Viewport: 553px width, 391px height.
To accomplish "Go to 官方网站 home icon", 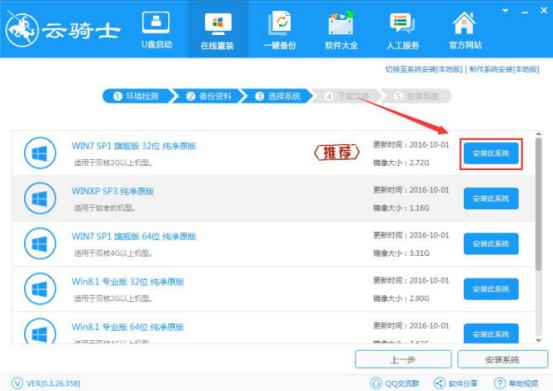I will (x=465, y=23).
